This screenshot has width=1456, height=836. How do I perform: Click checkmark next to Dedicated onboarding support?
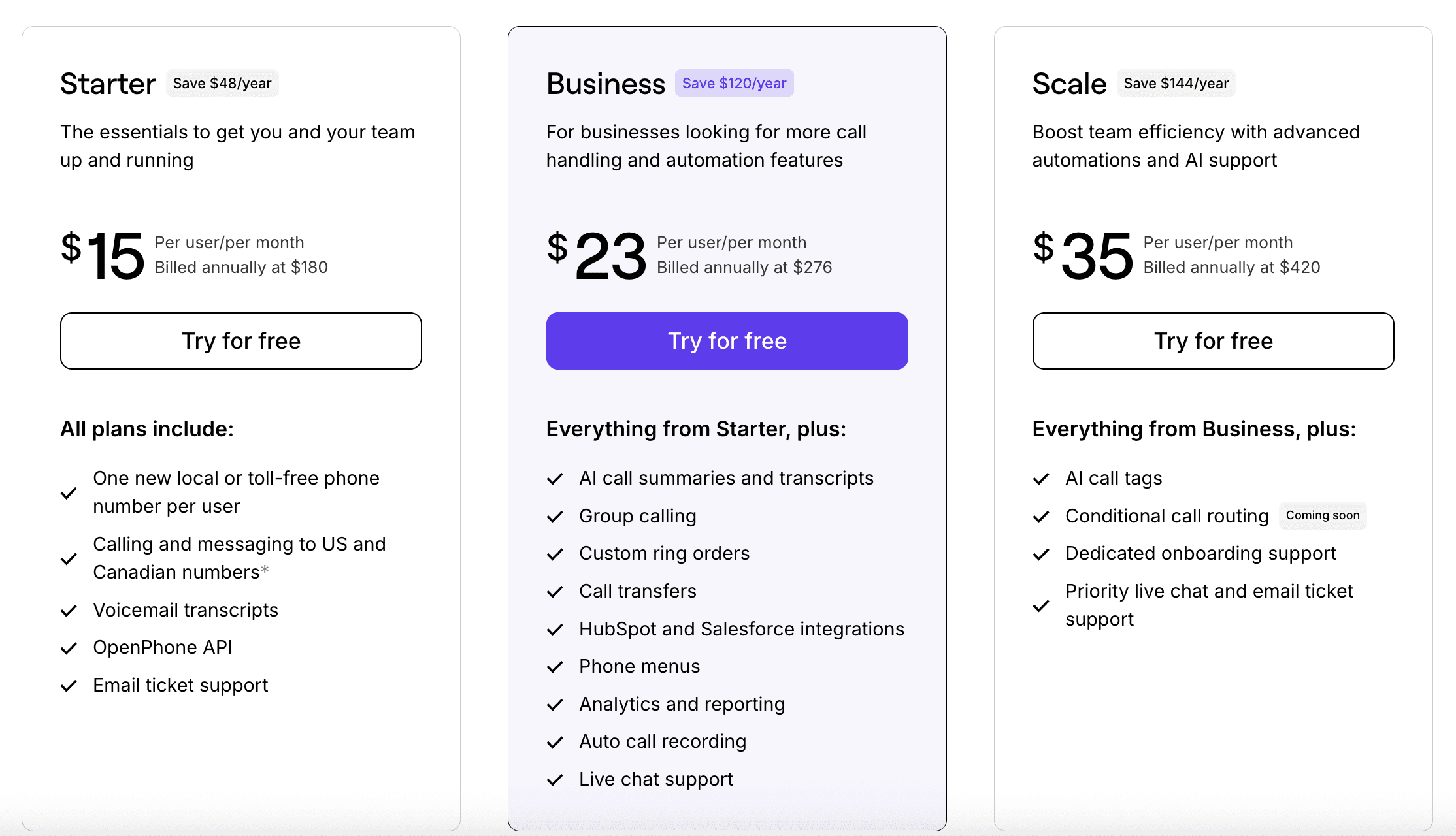click(1041, 554)
